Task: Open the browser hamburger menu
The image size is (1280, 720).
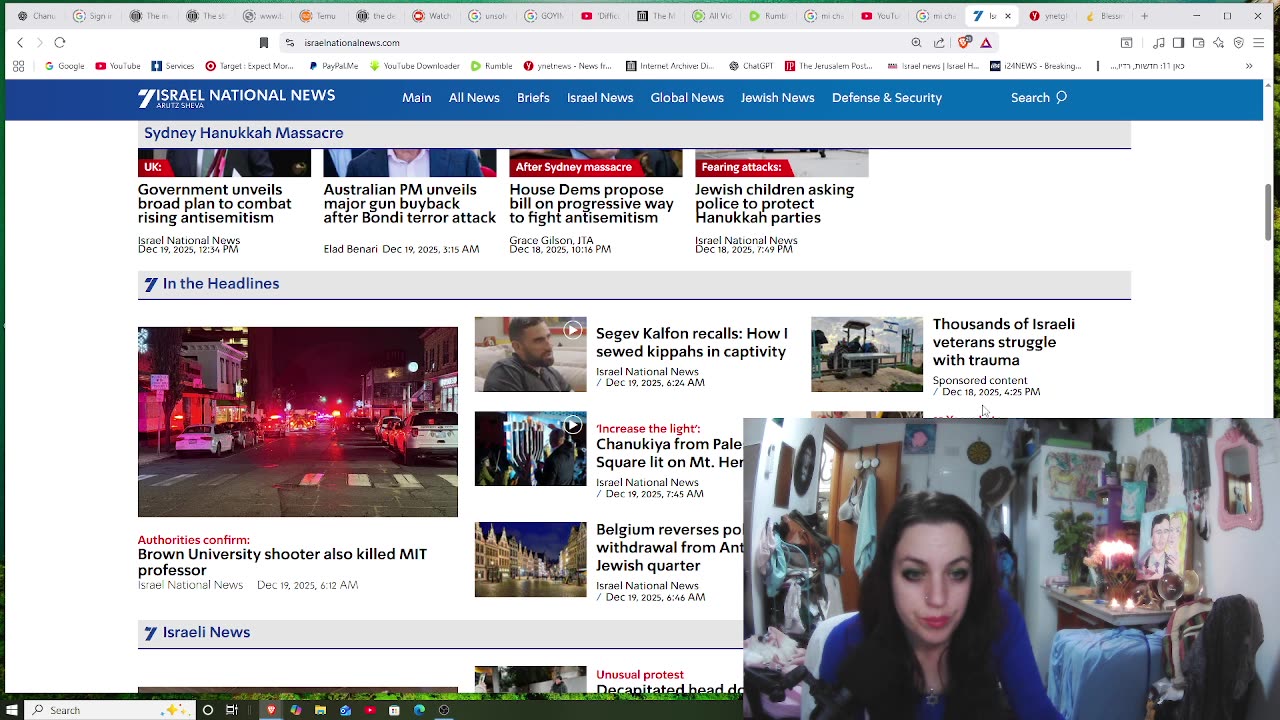Action: coord(1258,43)
